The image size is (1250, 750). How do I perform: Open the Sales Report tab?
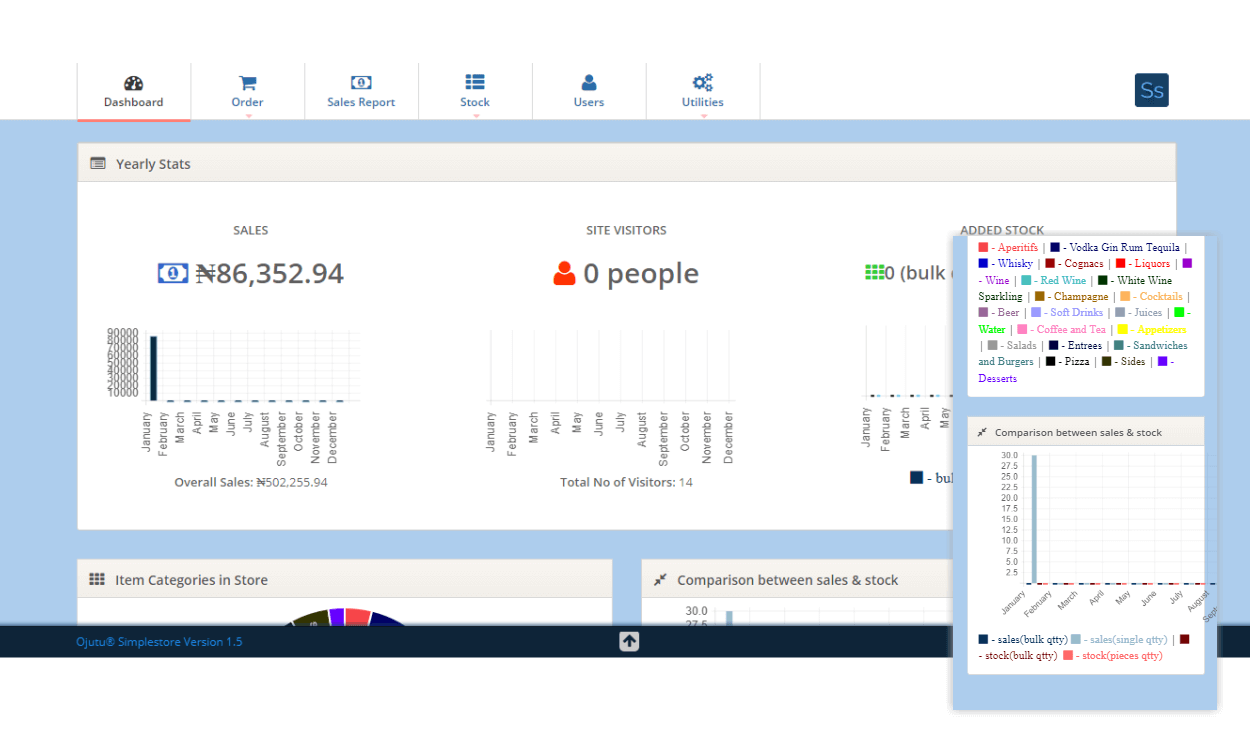click(361, 92)
